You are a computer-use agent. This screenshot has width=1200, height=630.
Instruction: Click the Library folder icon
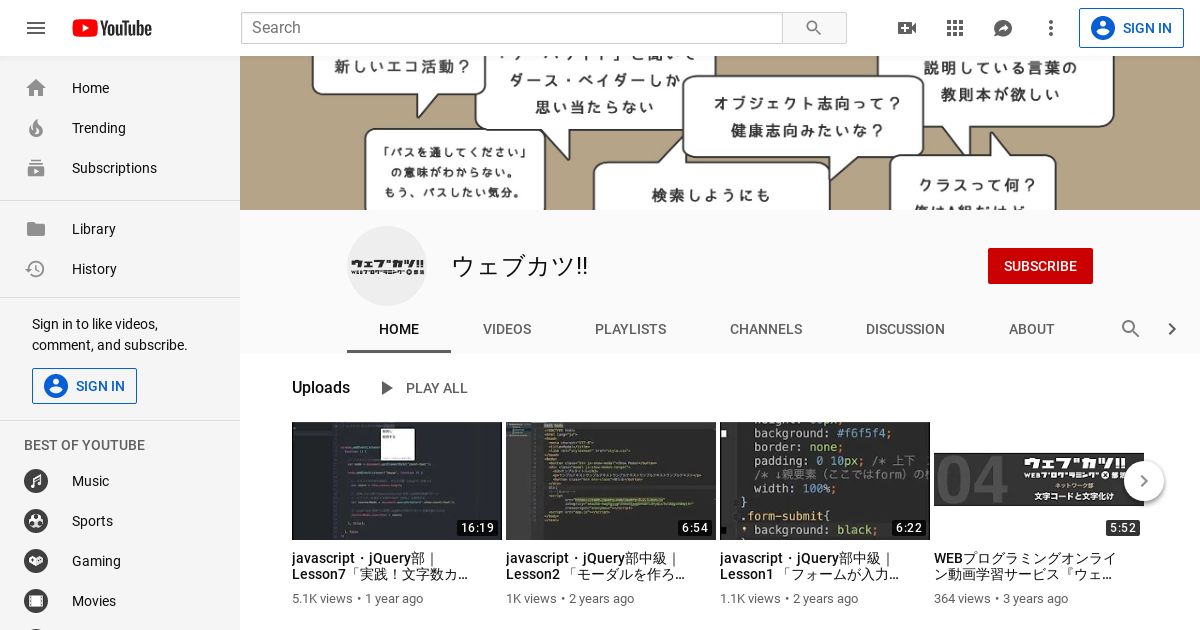(36, 229)
